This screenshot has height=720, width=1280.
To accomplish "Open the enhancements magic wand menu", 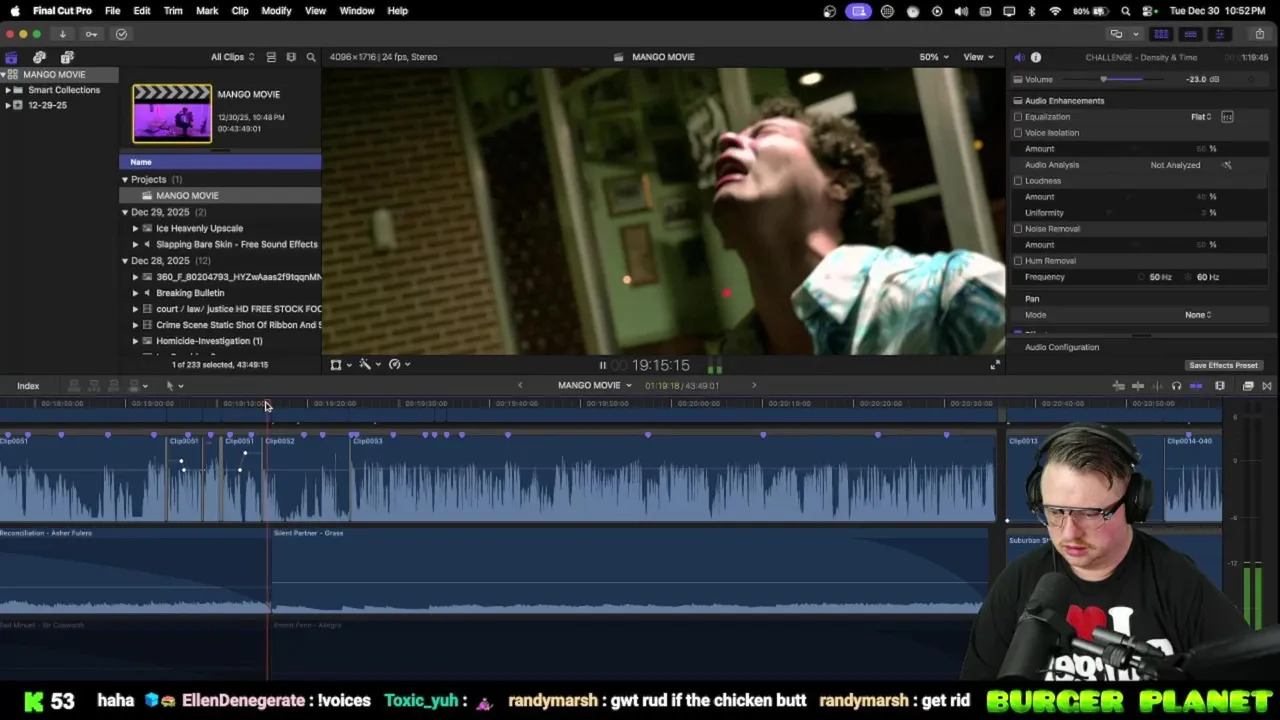I will pos(370,365).
